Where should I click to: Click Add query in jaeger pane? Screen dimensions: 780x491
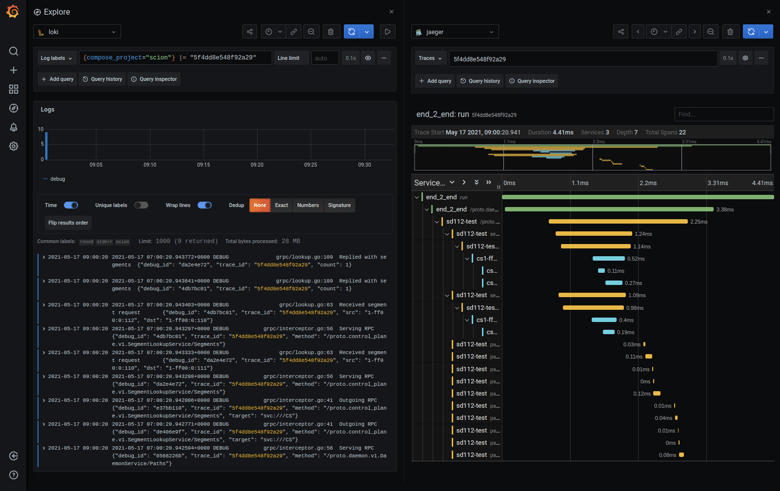tap(435, 81)
